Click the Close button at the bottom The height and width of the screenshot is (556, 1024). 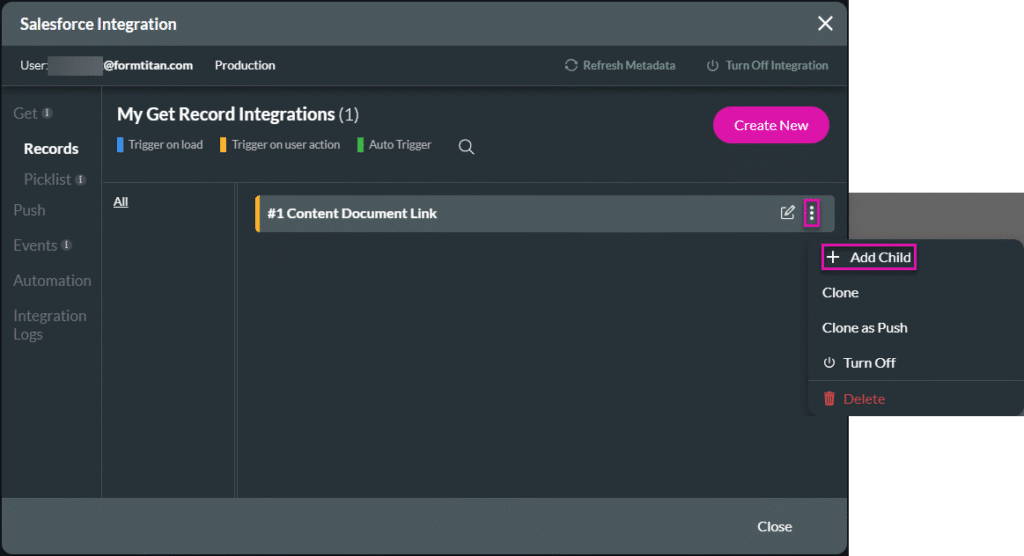click(x=775, y=527)
